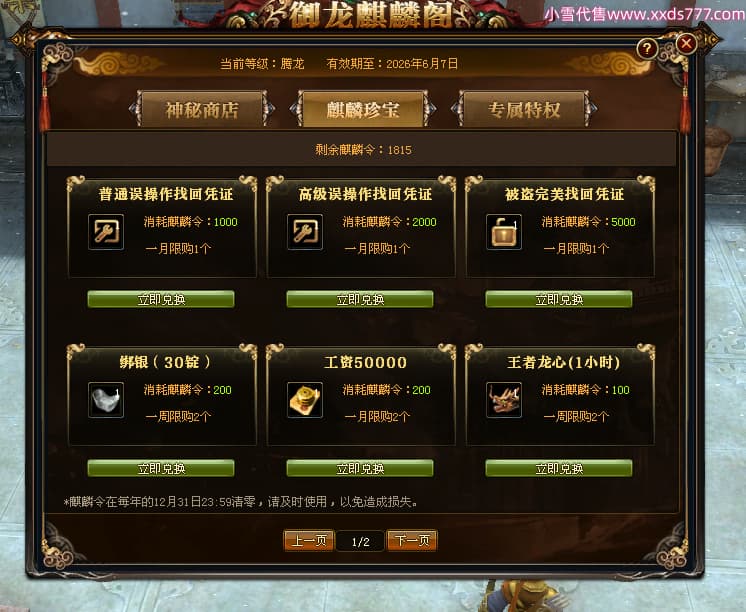This screenshot has width=746, height=612.
Task: Select the 麒麟珍宝 tab
Action: click(363, 109)
